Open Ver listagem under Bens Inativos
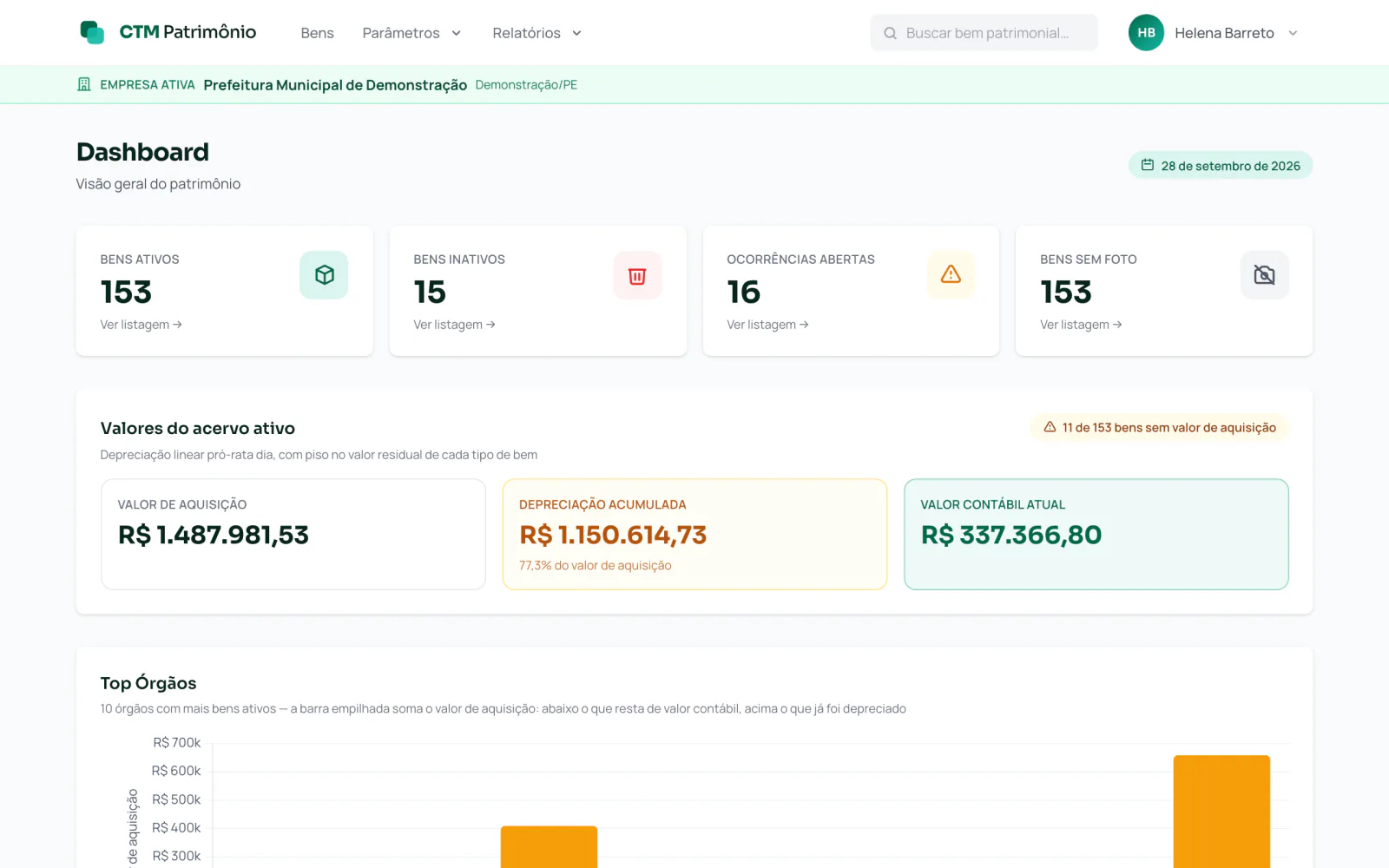1389x868 pixels. [454, 325]
